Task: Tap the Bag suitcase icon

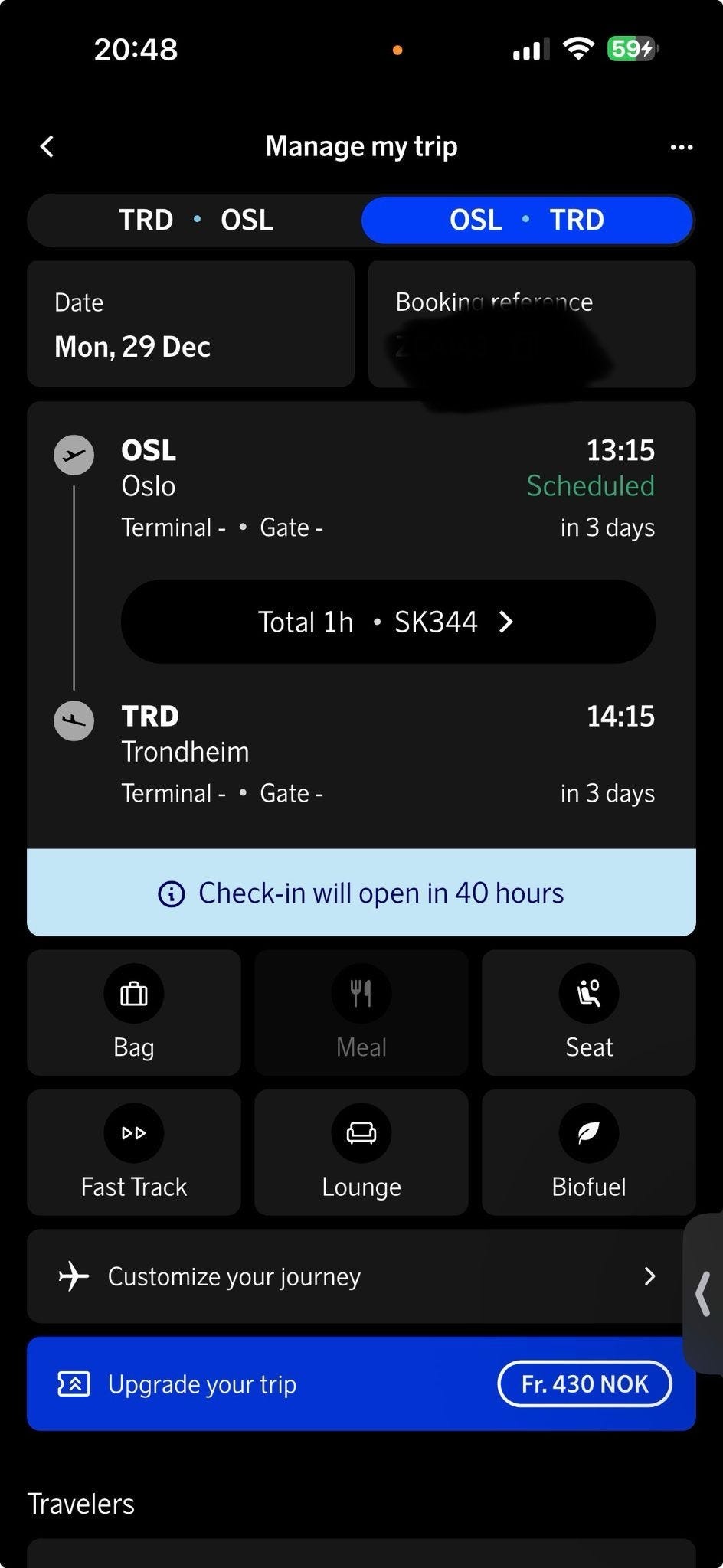Action: tap(134, 994)
